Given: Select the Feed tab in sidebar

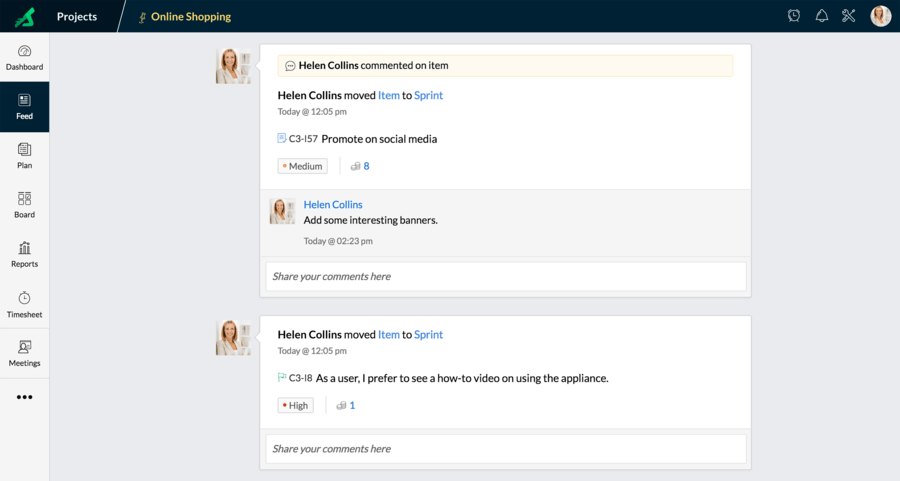Looking at the screenshot, I should point(24,107).
